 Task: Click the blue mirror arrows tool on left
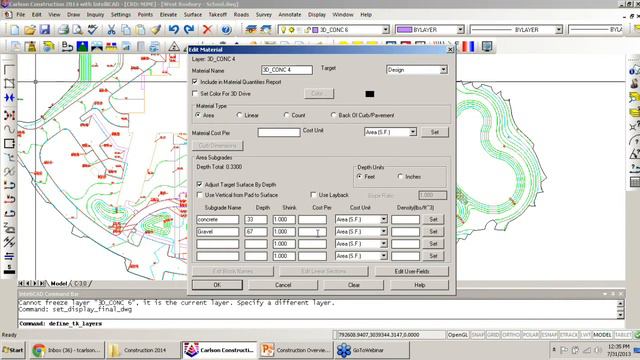[x=9, y=98]
